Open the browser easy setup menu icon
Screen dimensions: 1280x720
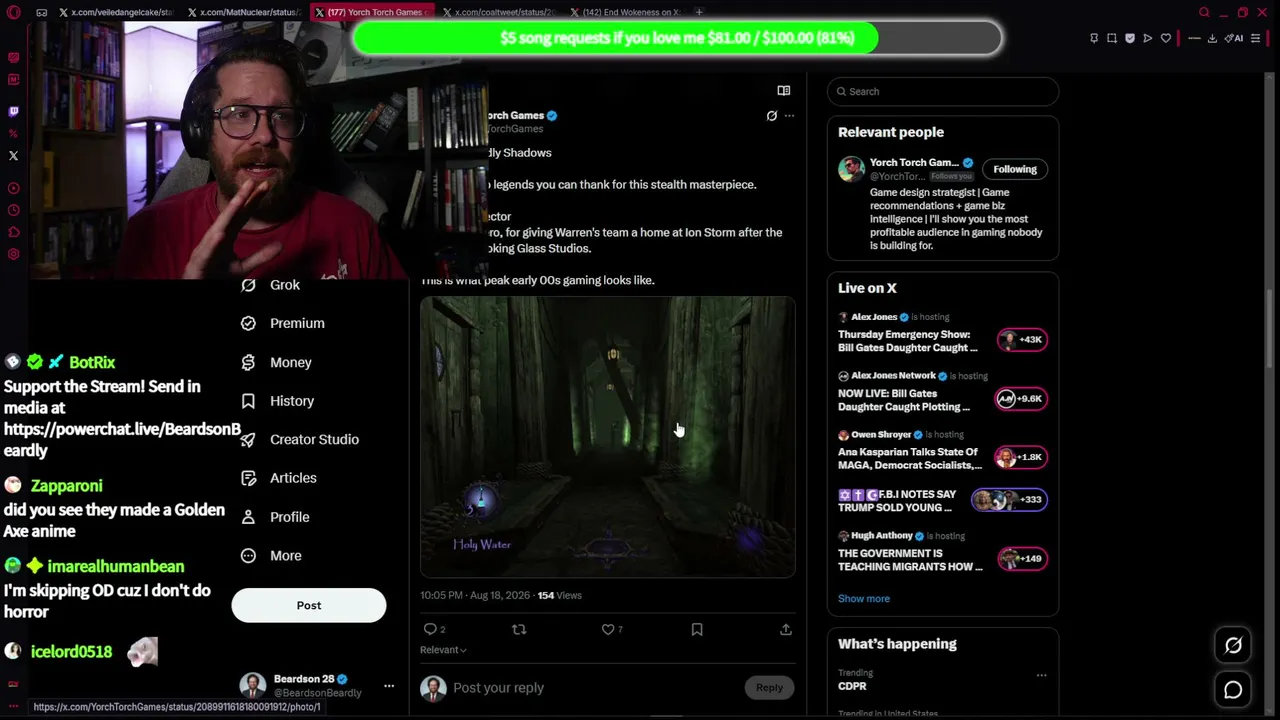[1256, 38]
